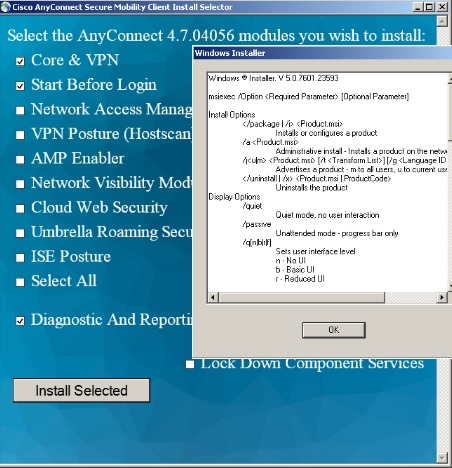Click the 'Select the AnyConnect 4.7.04056 modules' heading

tap(216, 35)
